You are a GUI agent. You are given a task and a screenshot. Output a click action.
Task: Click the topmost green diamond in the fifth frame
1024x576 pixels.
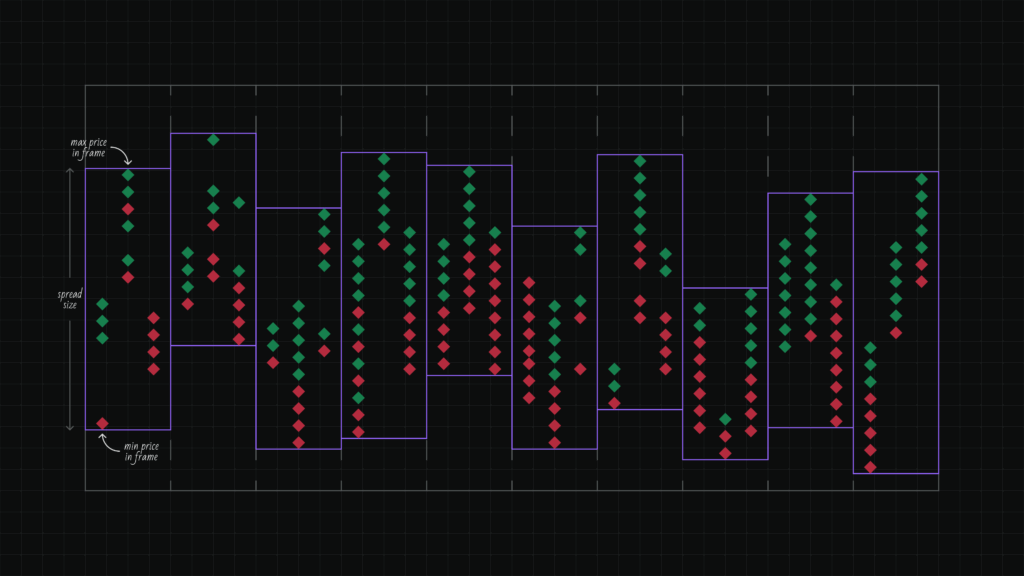(469, 171)
